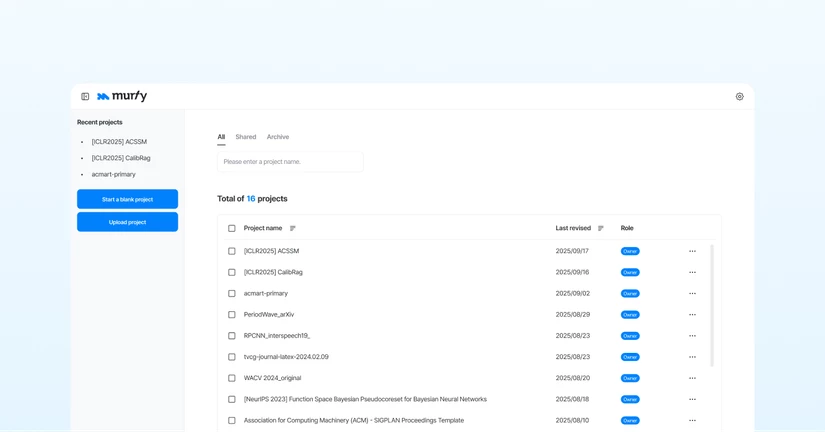Expand options menu for tvcg-journal-latex-2024.02.09
The image size is (825, 432).
(x=692, y=357)
